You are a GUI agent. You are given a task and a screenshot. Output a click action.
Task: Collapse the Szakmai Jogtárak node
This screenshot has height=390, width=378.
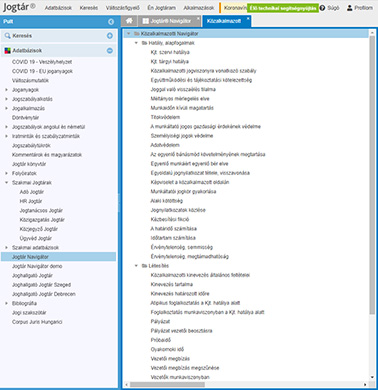pos(6,183)
